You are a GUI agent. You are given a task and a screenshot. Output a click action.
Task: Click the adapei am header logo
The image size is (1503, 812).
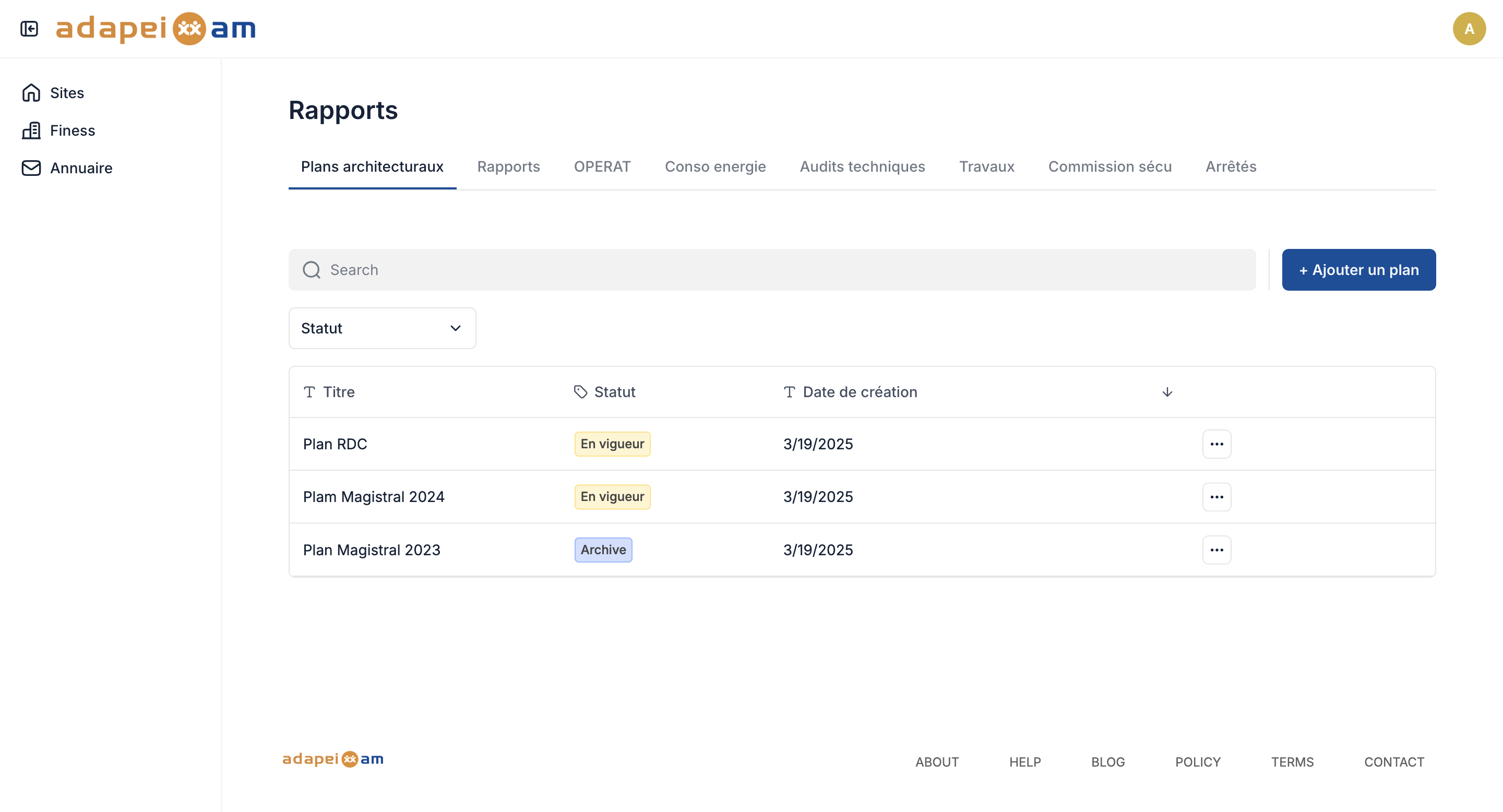click(156, 29)
